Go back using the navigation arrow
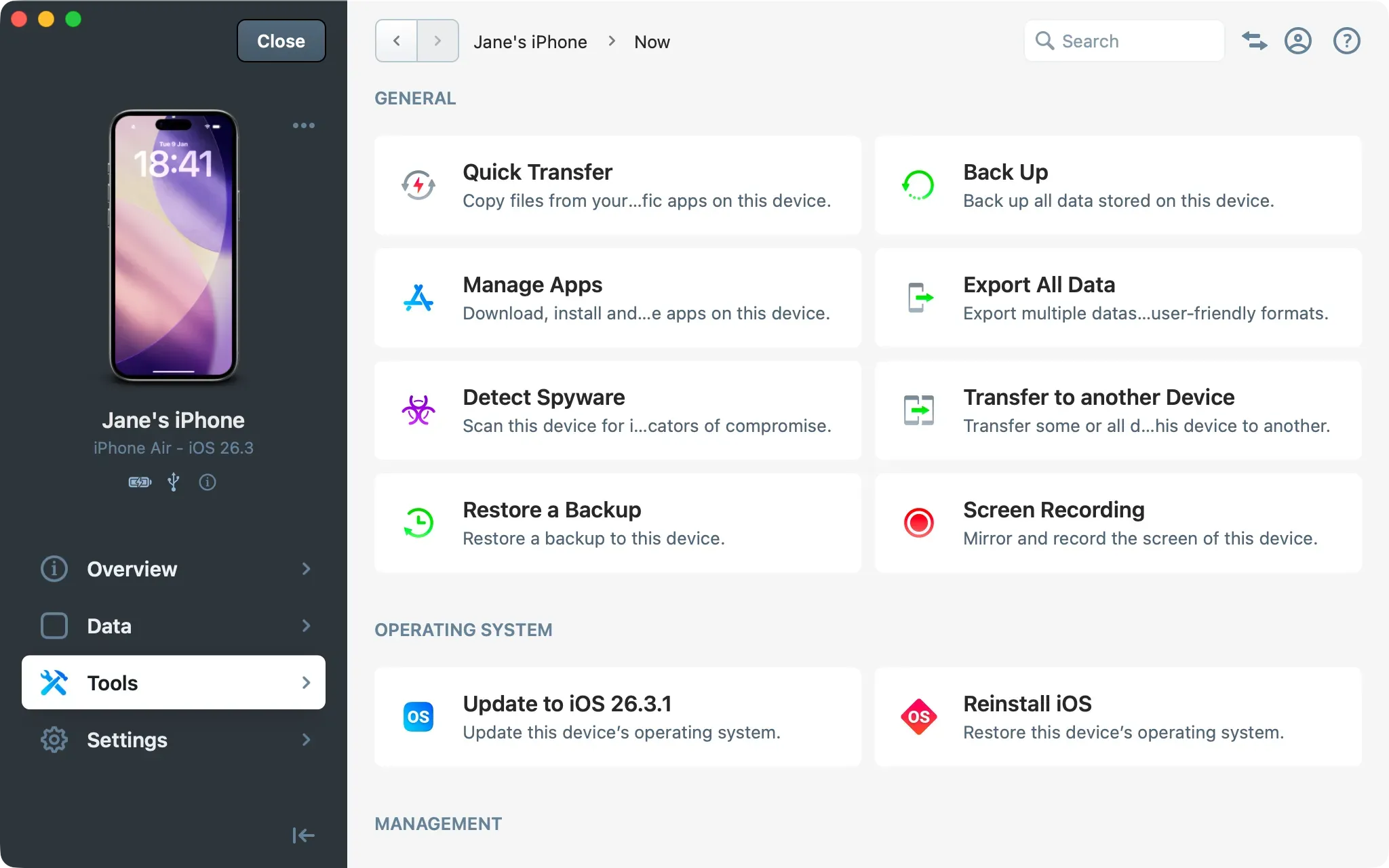The height and width of the screenshot is (868, 1389). pyautogui.click(x=397, y=41)
